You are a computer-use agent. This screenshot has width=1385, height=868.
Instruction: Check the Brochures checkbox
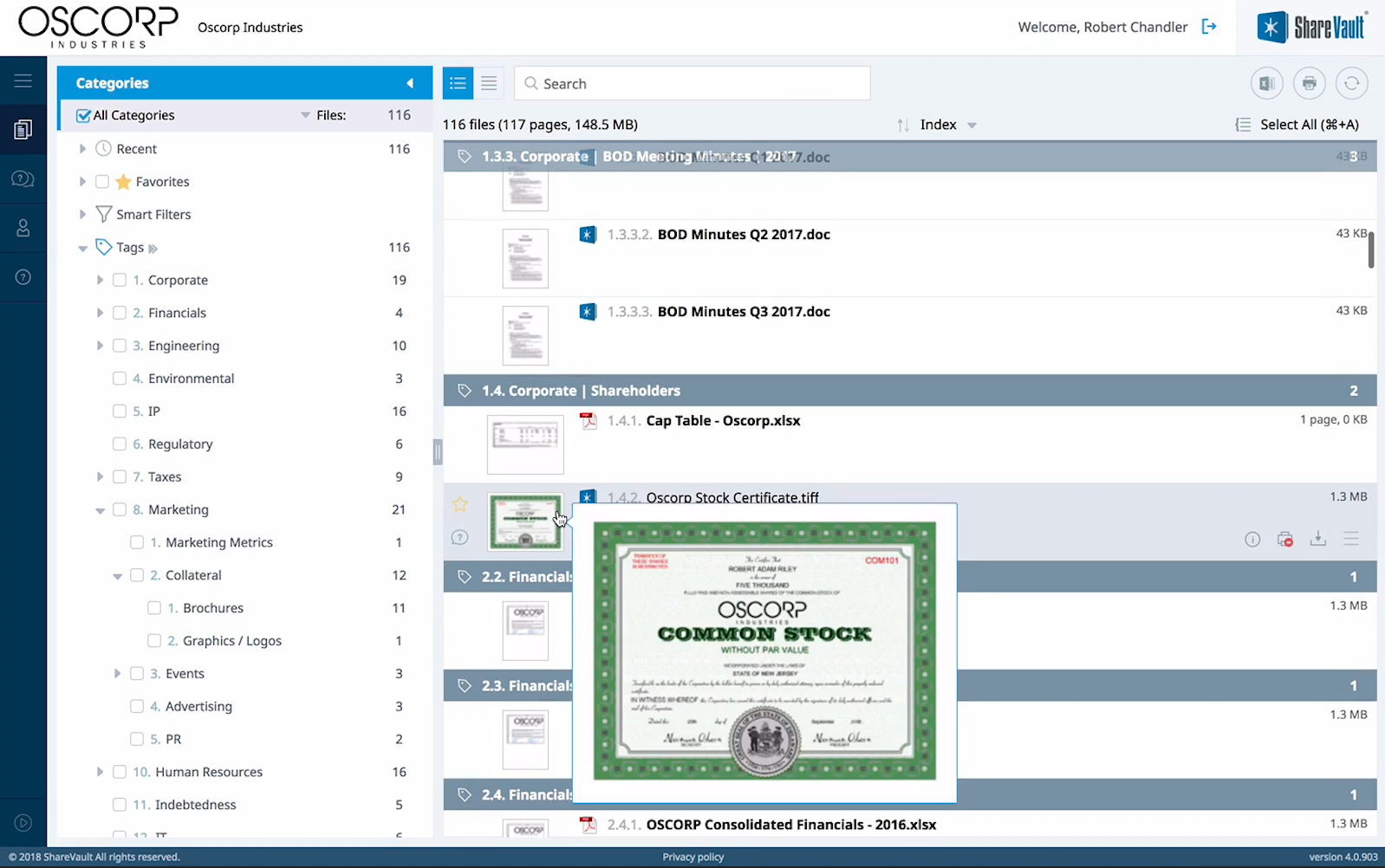coord(154,608)
